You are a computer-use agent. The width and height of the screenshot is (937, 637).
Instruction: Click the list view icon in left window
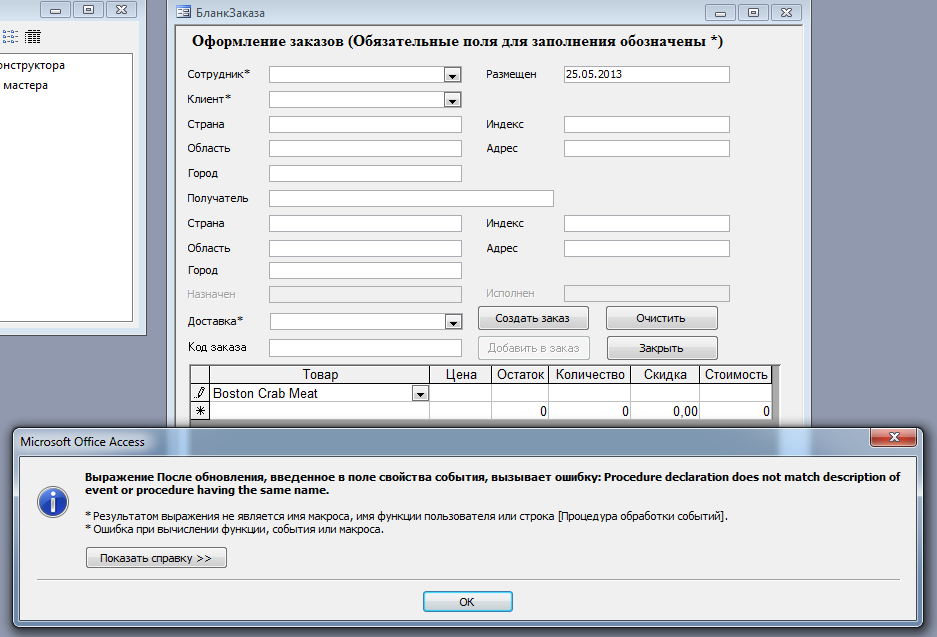point(10,37)
